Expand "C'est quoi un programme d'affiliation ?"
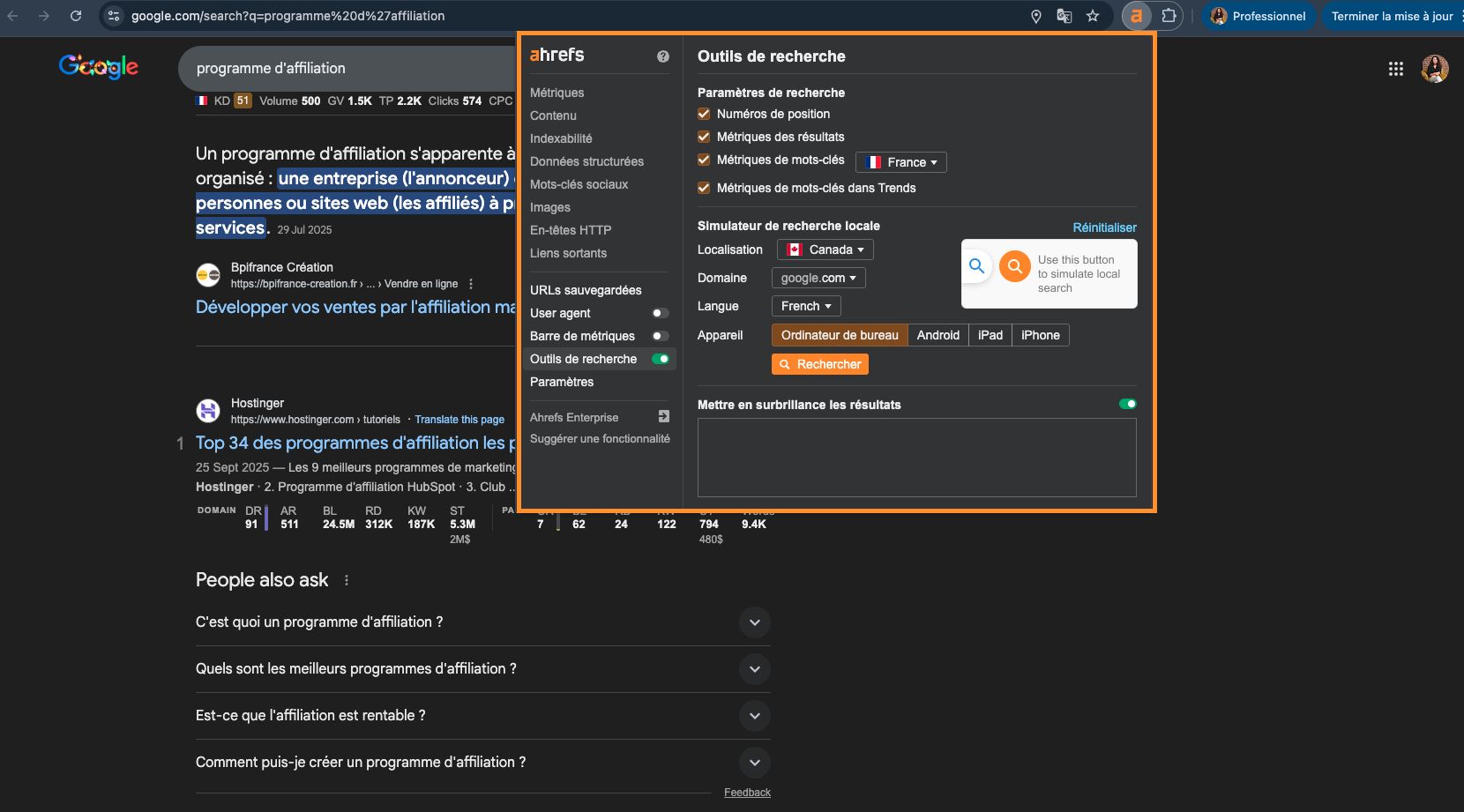The height and width of the screenshot is (812, 1464). 755,622
